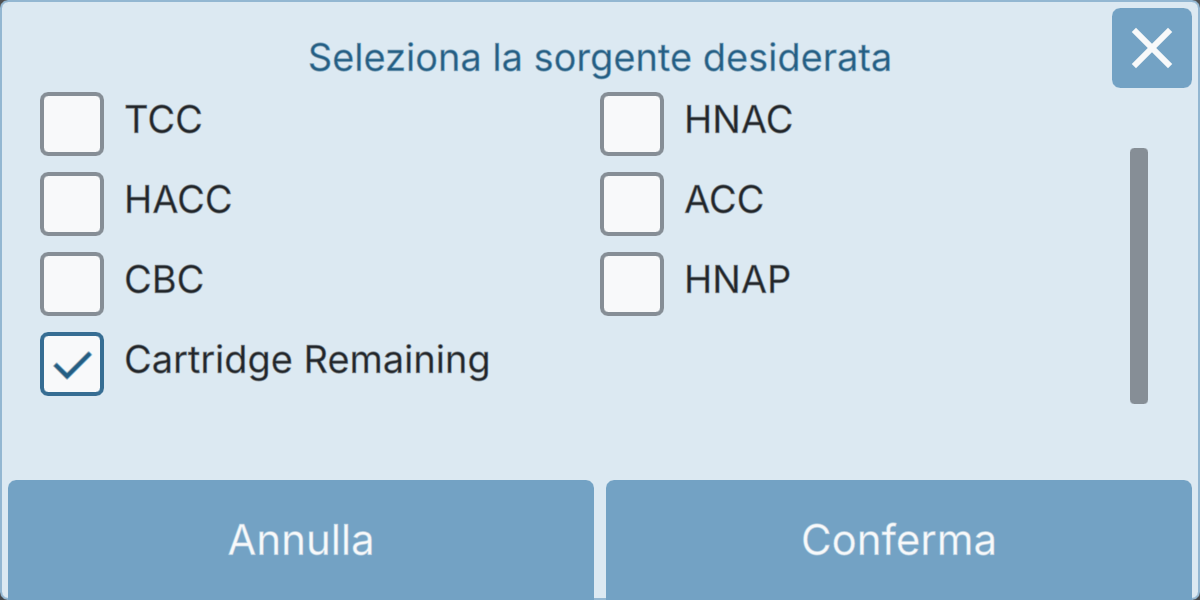The image size is (1200, 600).
Task: Uncheck the Cartridge Remaining checkbox
Action: (x=72, y=364)
